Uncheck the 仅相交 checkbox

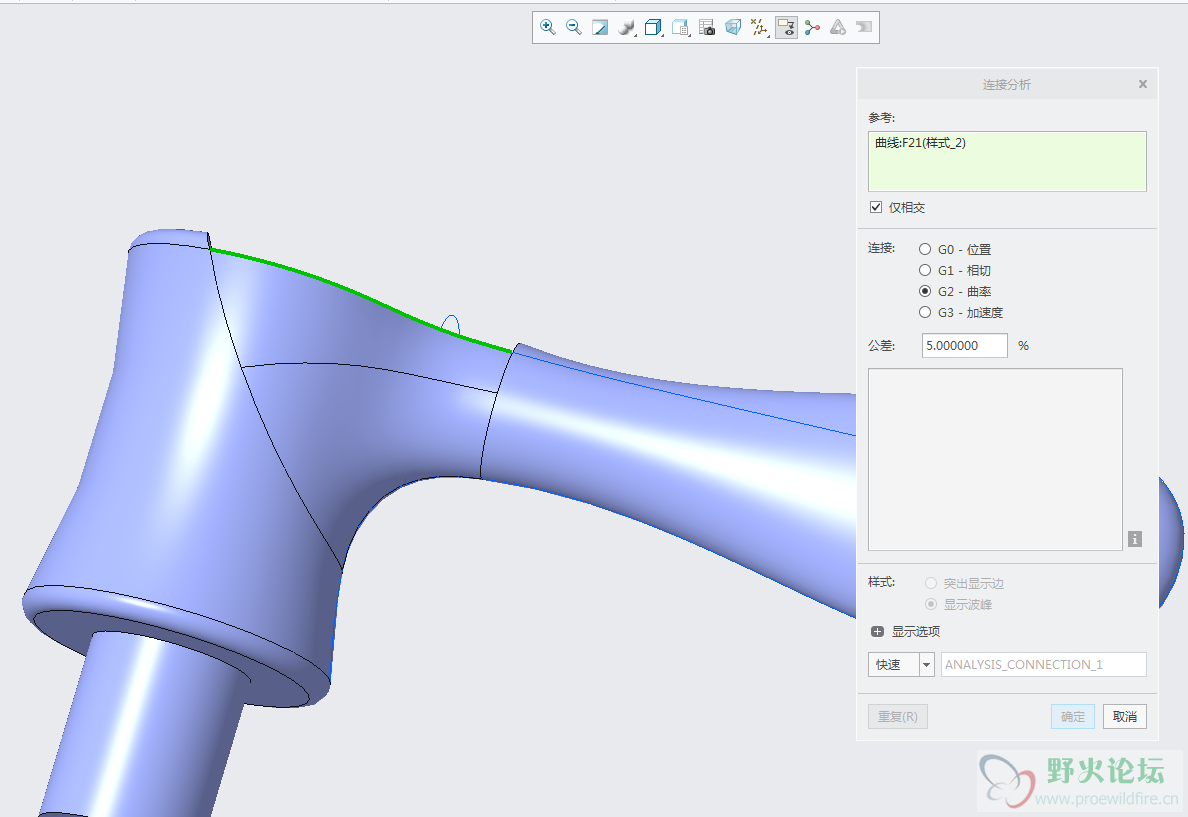pos(876,207)
